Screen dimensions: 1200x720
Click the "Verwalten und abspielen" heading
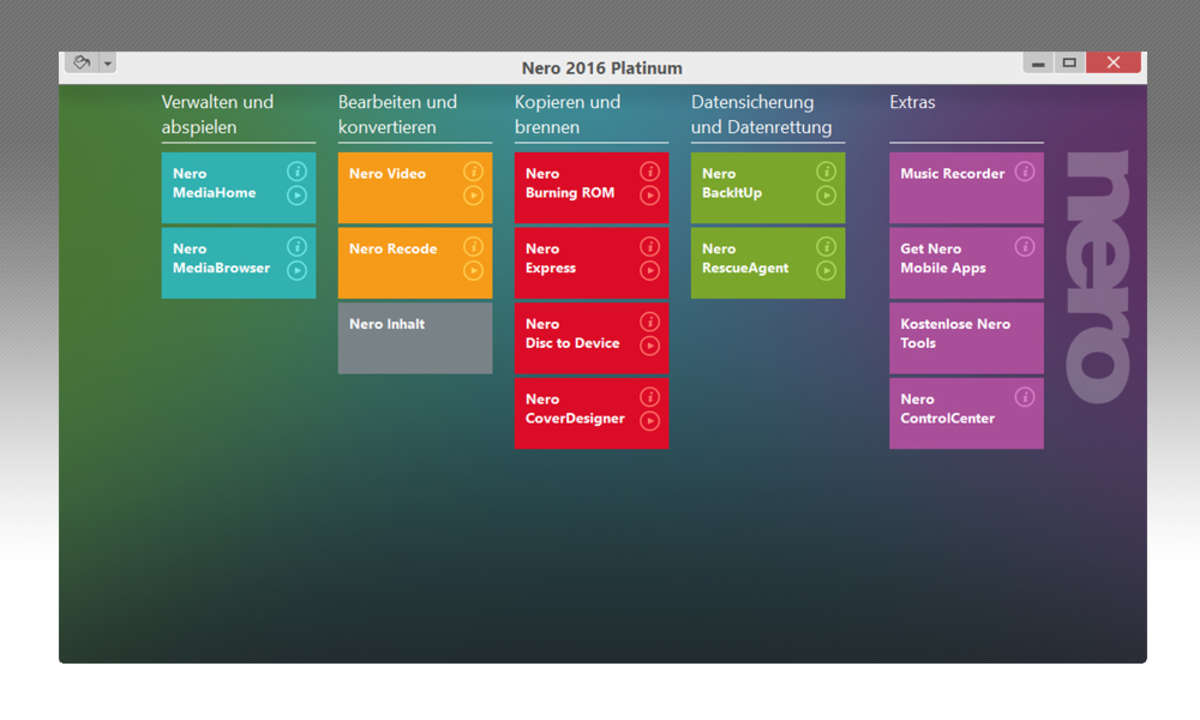[218, 115]
